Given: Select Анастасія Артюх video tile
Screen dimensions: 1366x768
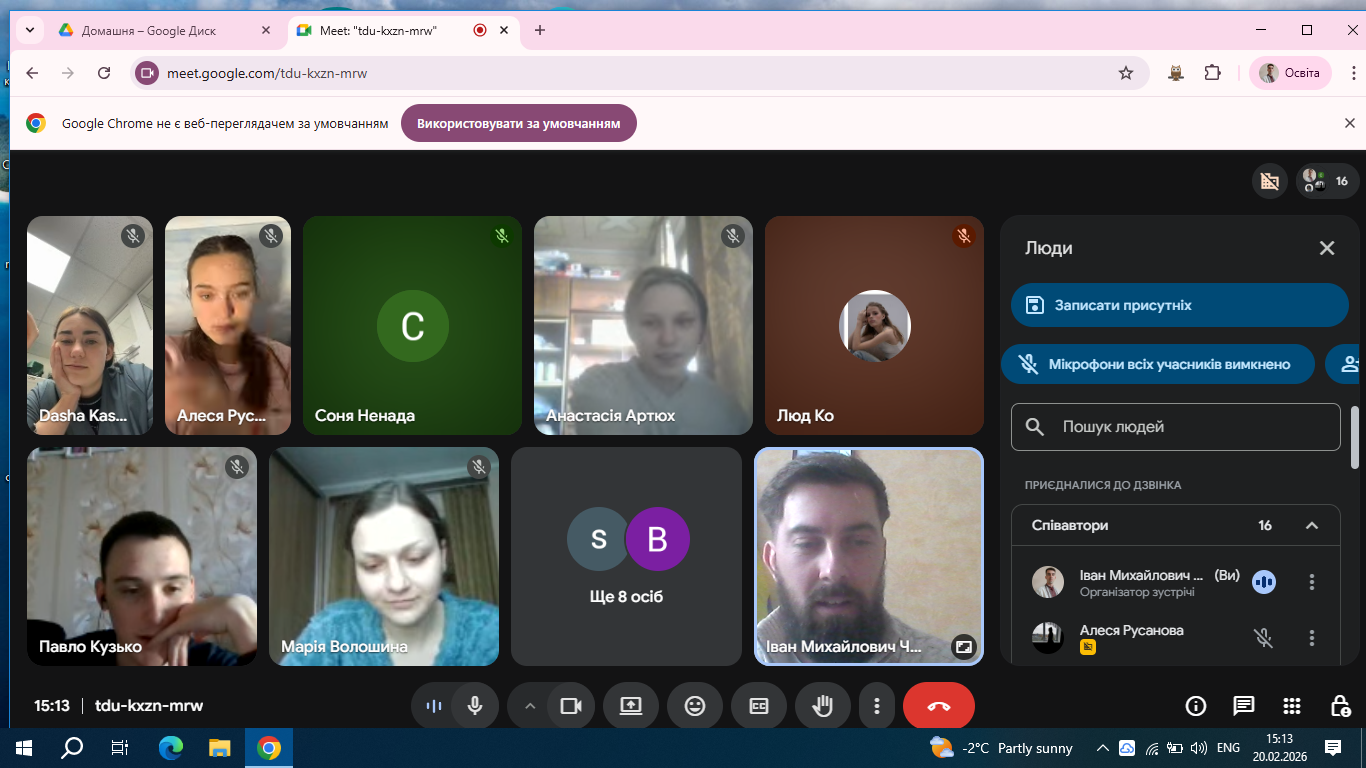Looking at the screenshot, I should pyautogui.click(x=643, y=326).
